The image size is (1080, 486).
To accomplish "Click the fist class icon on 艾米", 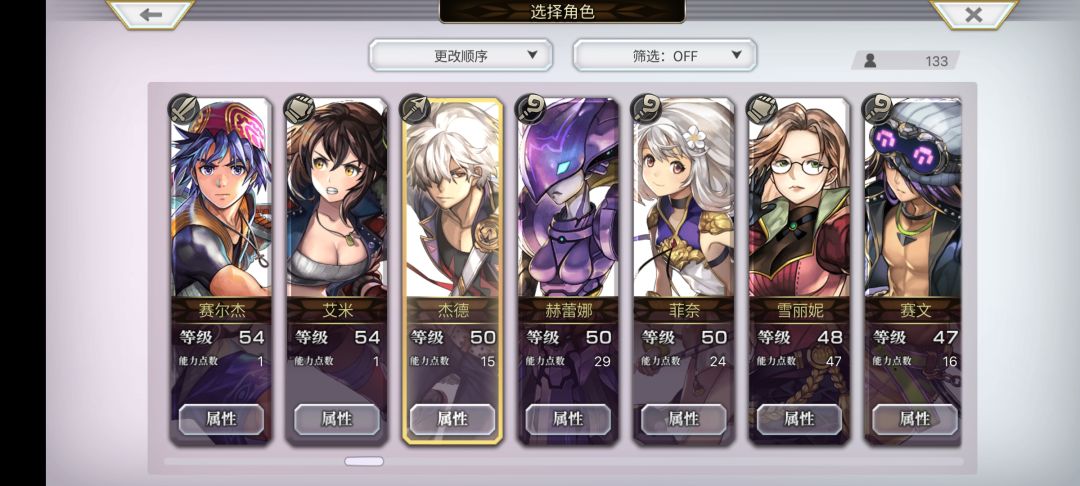I will tap(300, 109).
